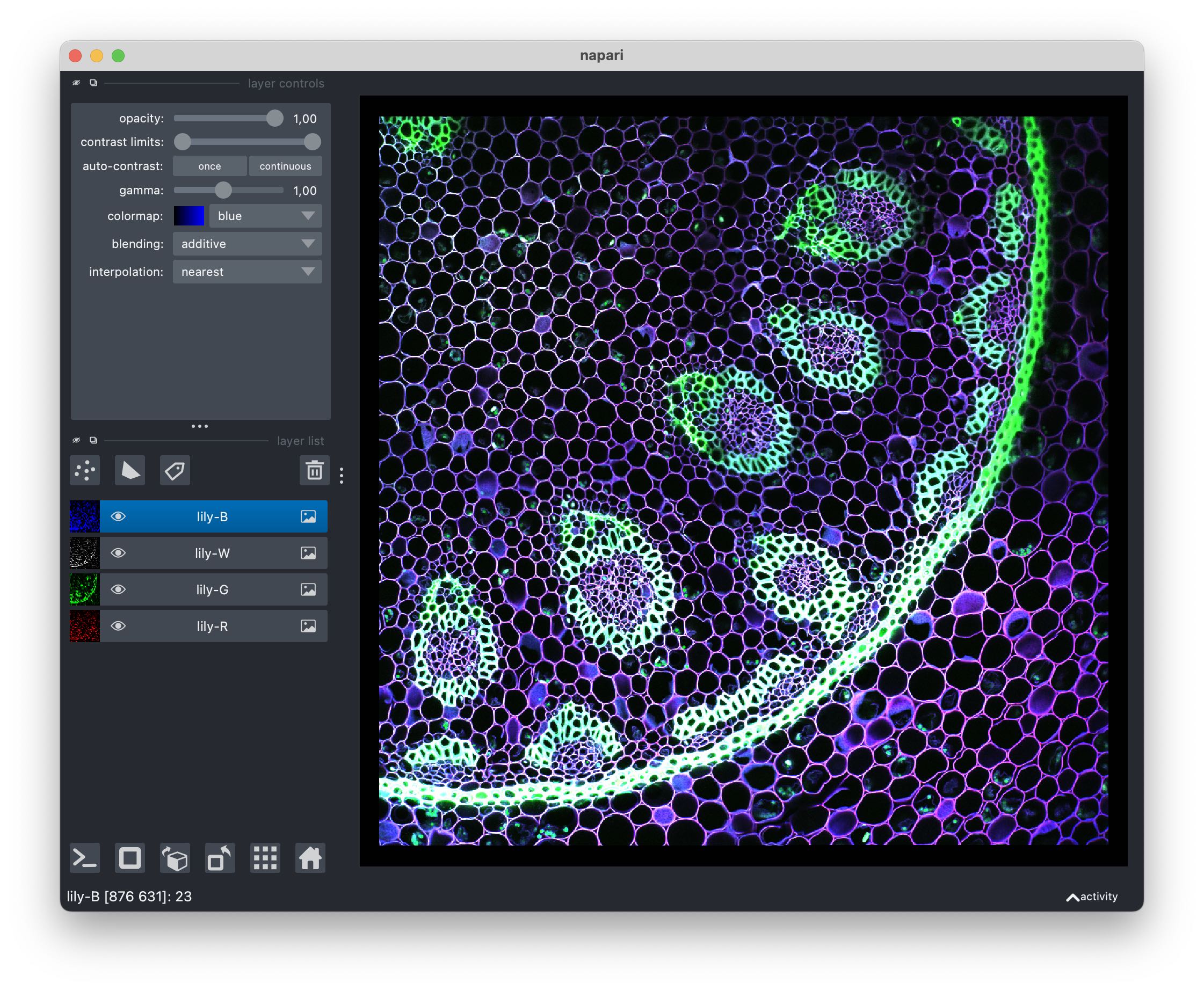
Task: Click image type icon on lily-R row
Action: (x=308, y=626)
